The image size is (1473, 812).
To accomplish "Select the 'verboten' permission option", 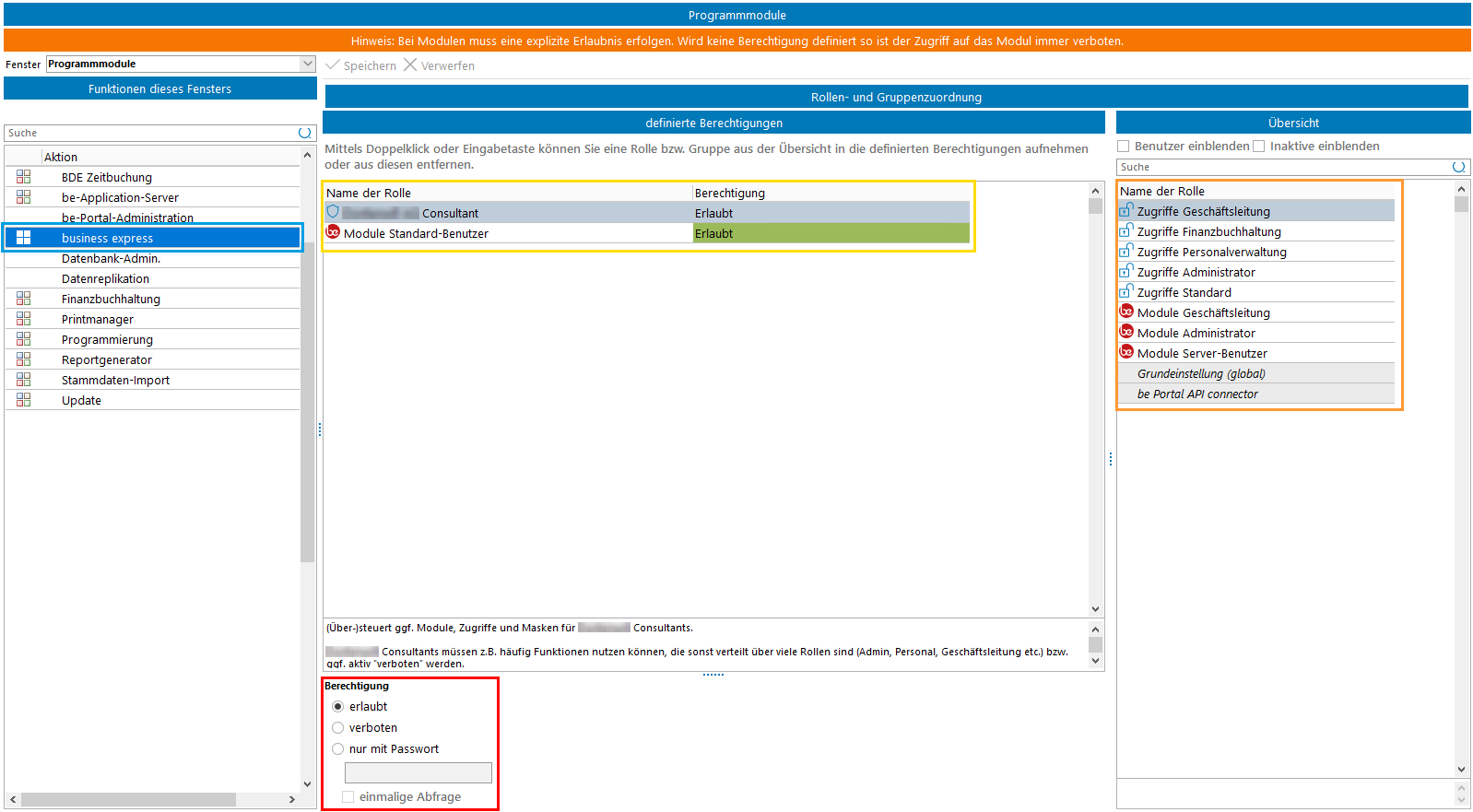I will 338,728.
